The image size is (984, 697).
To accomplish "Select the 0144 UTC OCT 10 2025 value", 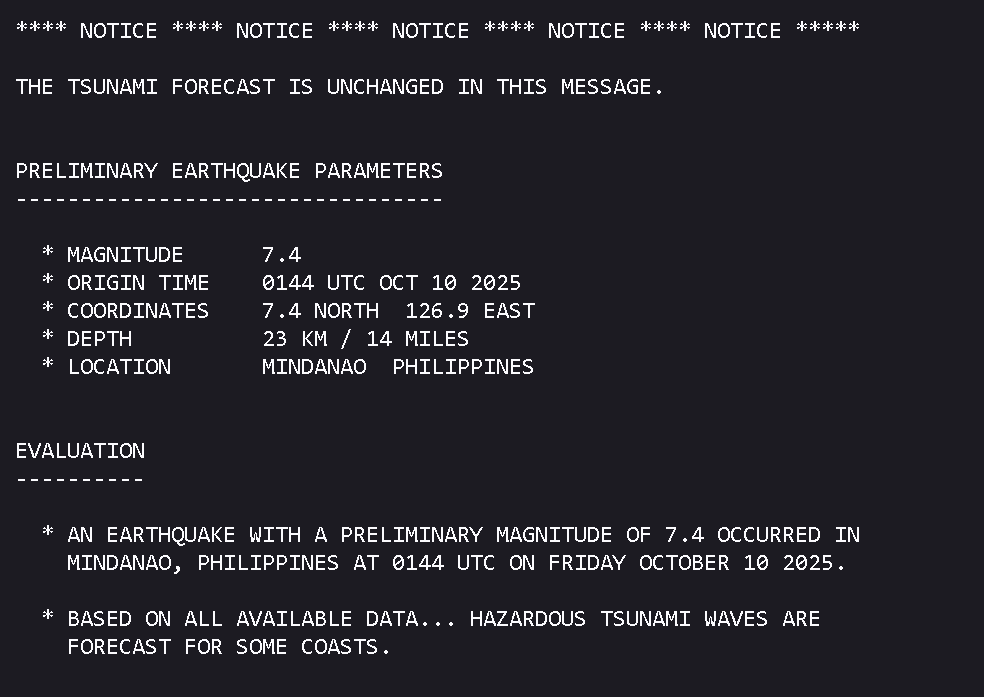I will pyautogui.click(x=391, y=283).
